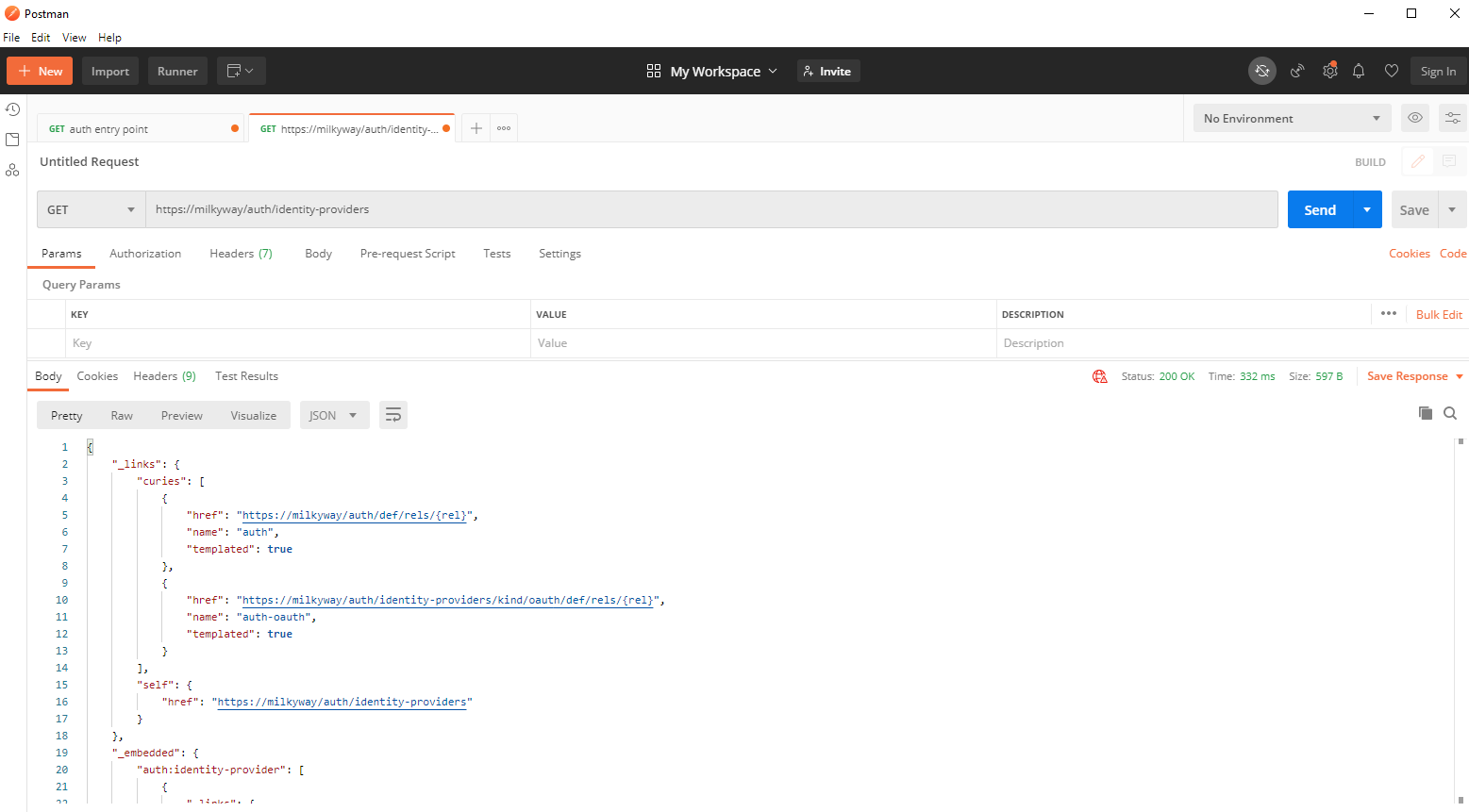Switch to Raw response view

(122, 416)
